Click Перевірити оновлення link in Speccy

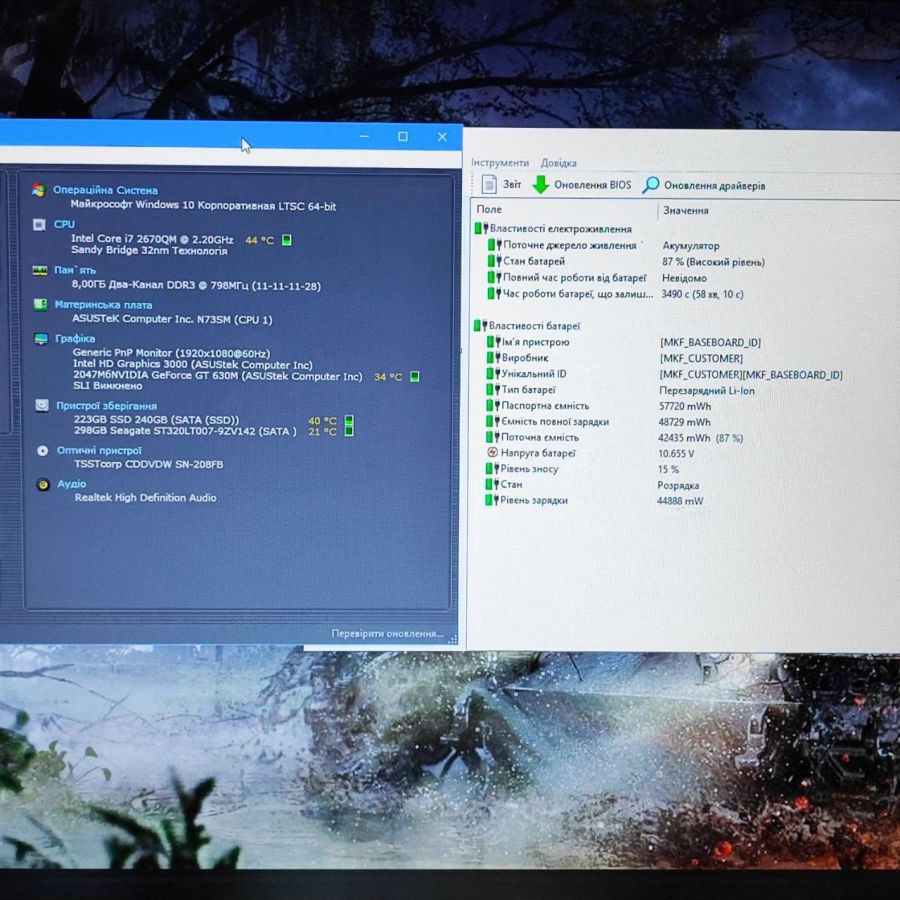click(x=387, y=633)
